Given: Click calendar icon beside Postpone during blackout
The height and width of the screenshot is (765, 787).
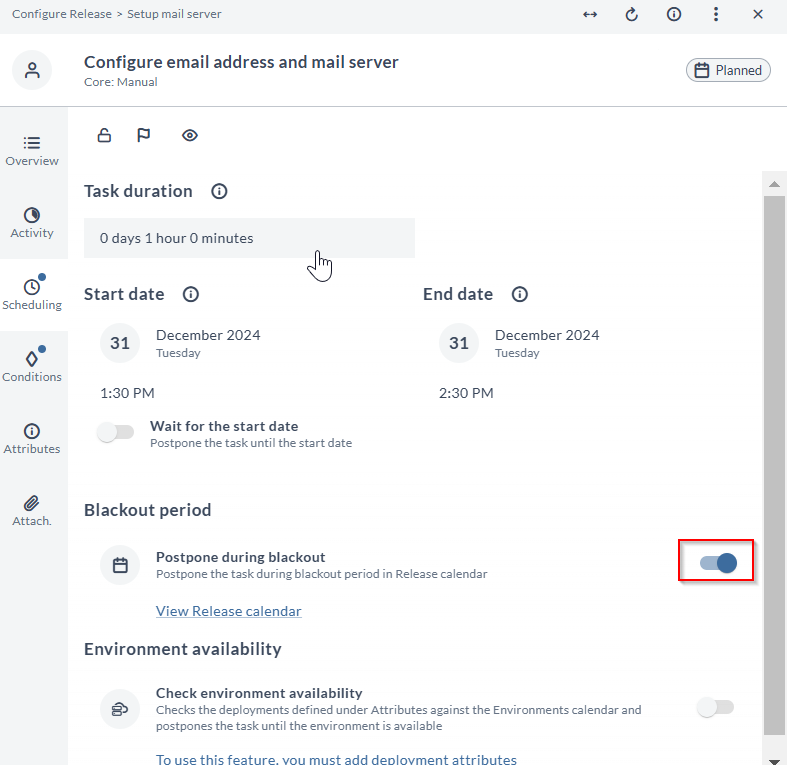Looking at the screenshot, I should [120, 565].
